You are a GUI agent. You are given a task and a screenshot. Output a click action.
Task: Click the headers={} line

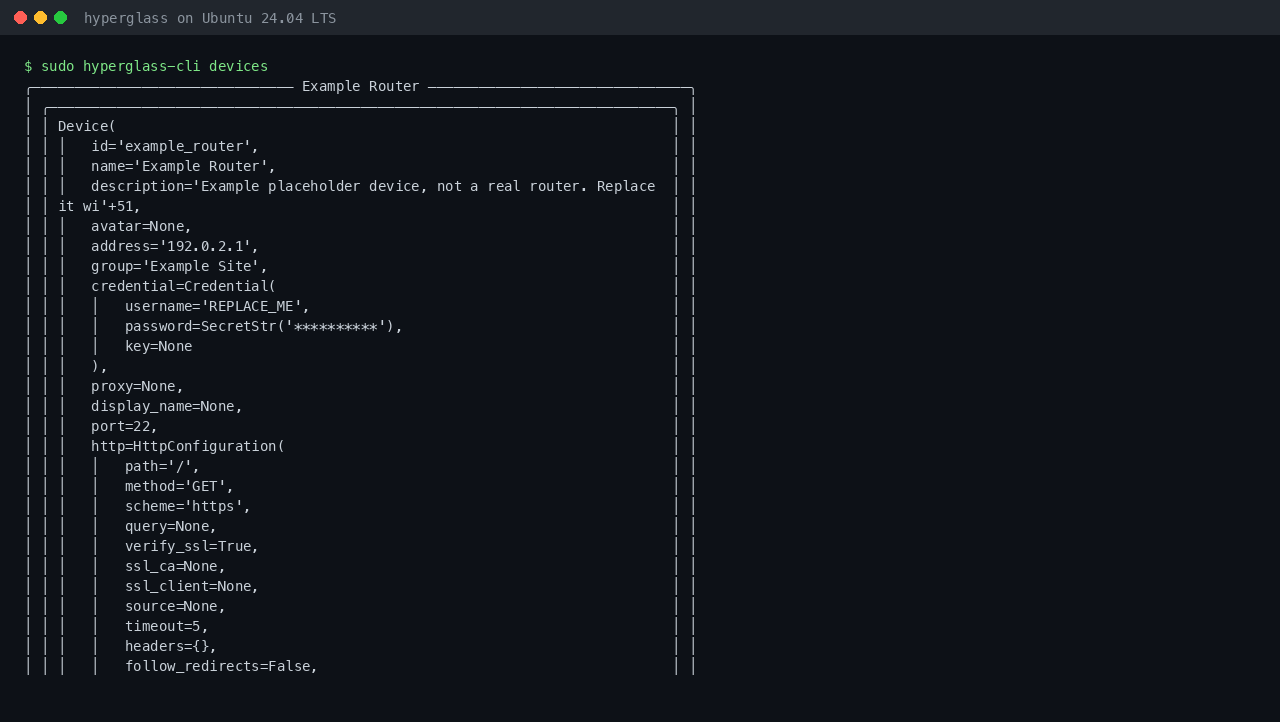coord(170,646)
